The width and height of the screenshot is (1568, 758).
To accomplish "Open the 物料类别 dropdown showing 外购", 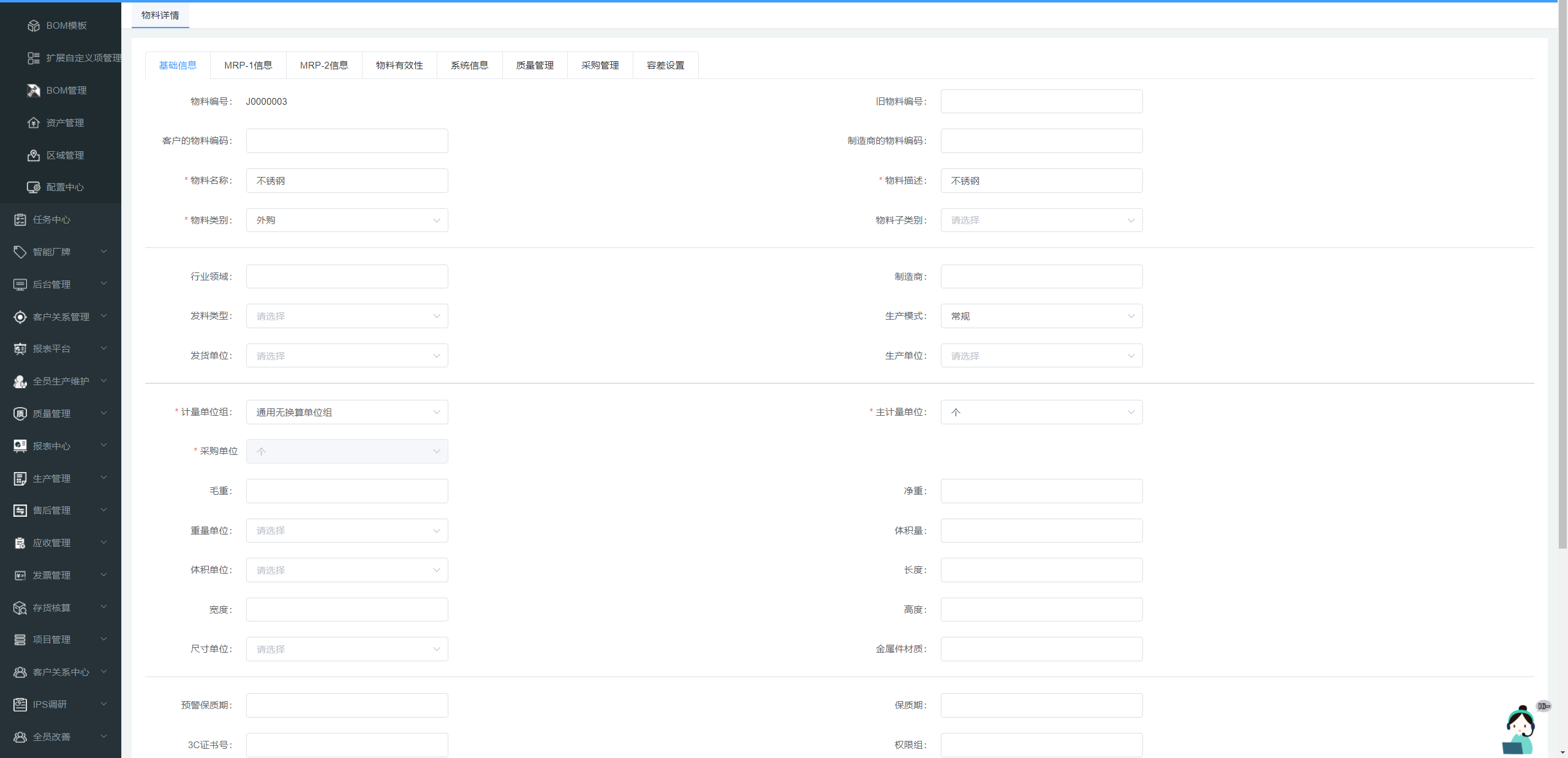I will pyautogui.click(x=347, y=220).
